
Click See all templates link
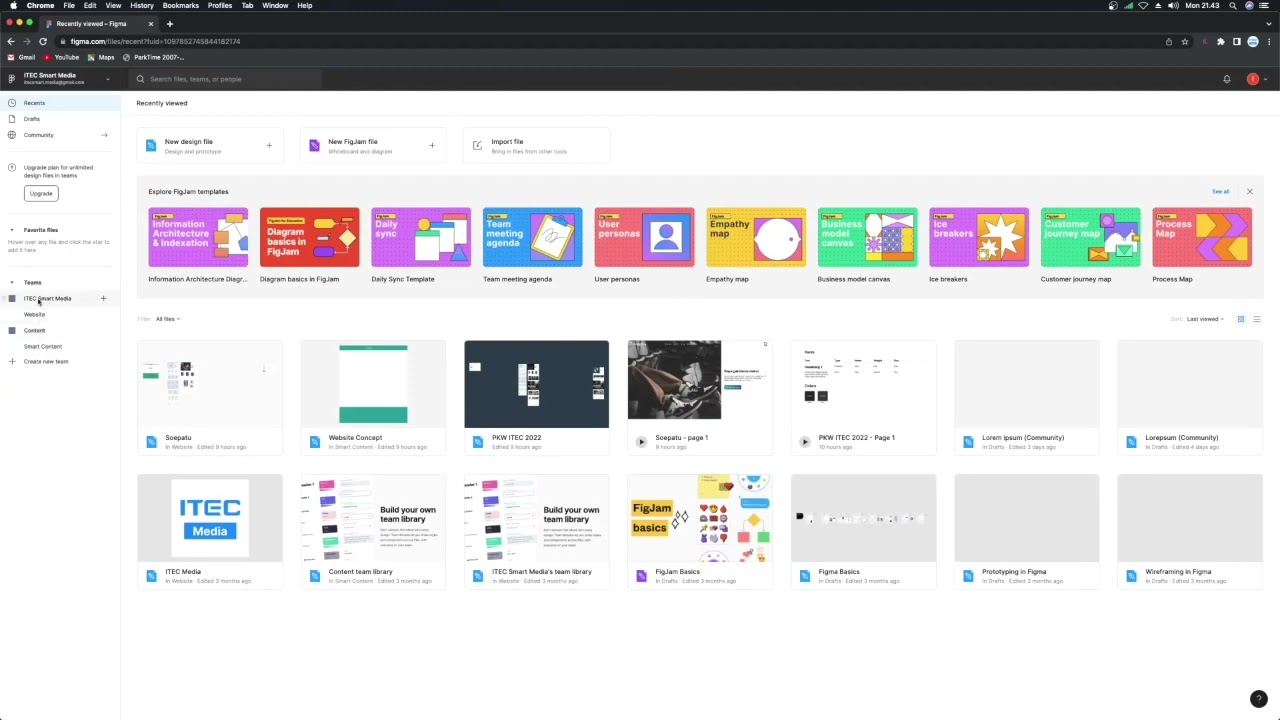pyautogui.click(x=1220, y=192)
